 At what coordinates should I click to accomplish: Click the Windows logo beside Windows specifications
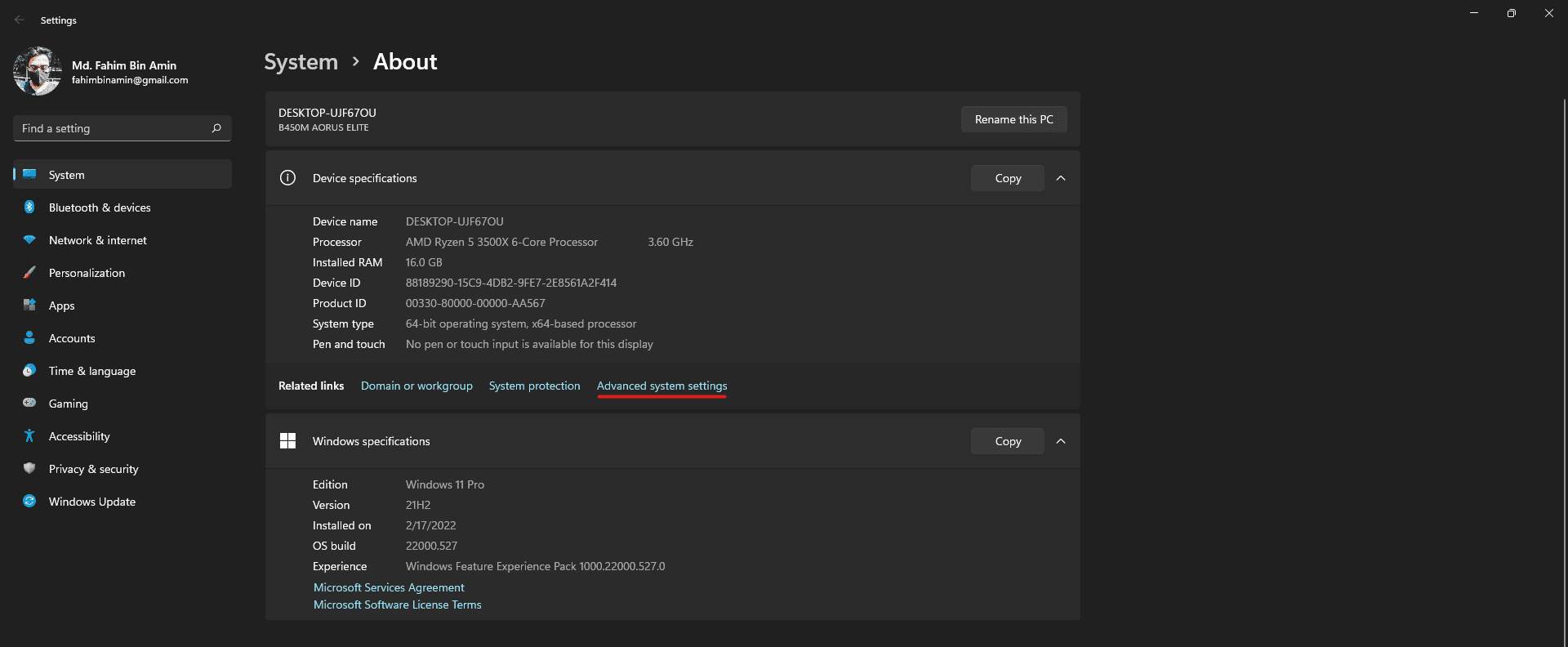pyautogui.click(x=287, y=441)
